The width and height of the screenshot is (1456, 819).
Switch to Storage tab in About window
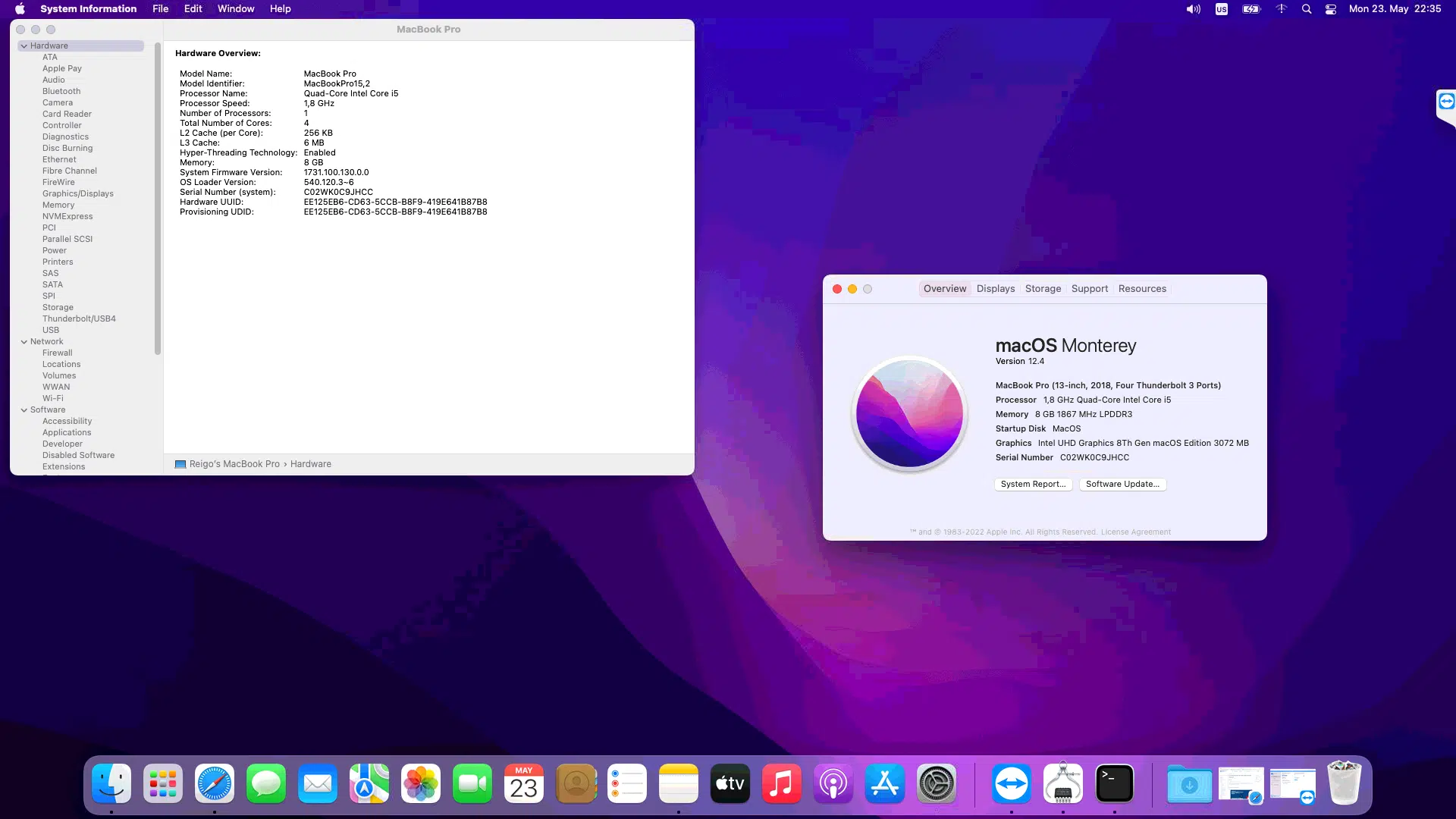pos(1043,289)
